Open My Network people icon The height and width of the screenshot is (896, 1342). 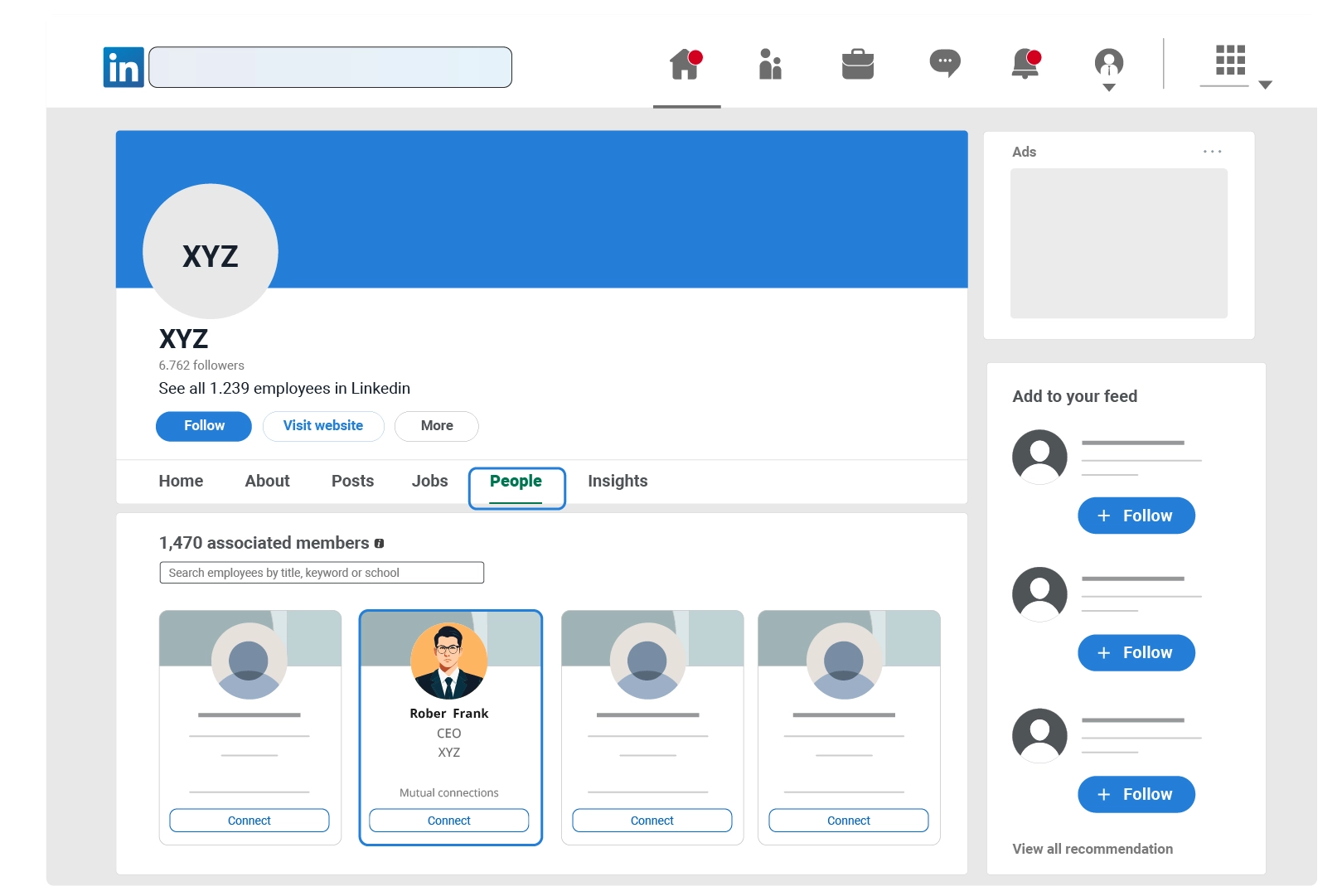click(x=770, y=65)
